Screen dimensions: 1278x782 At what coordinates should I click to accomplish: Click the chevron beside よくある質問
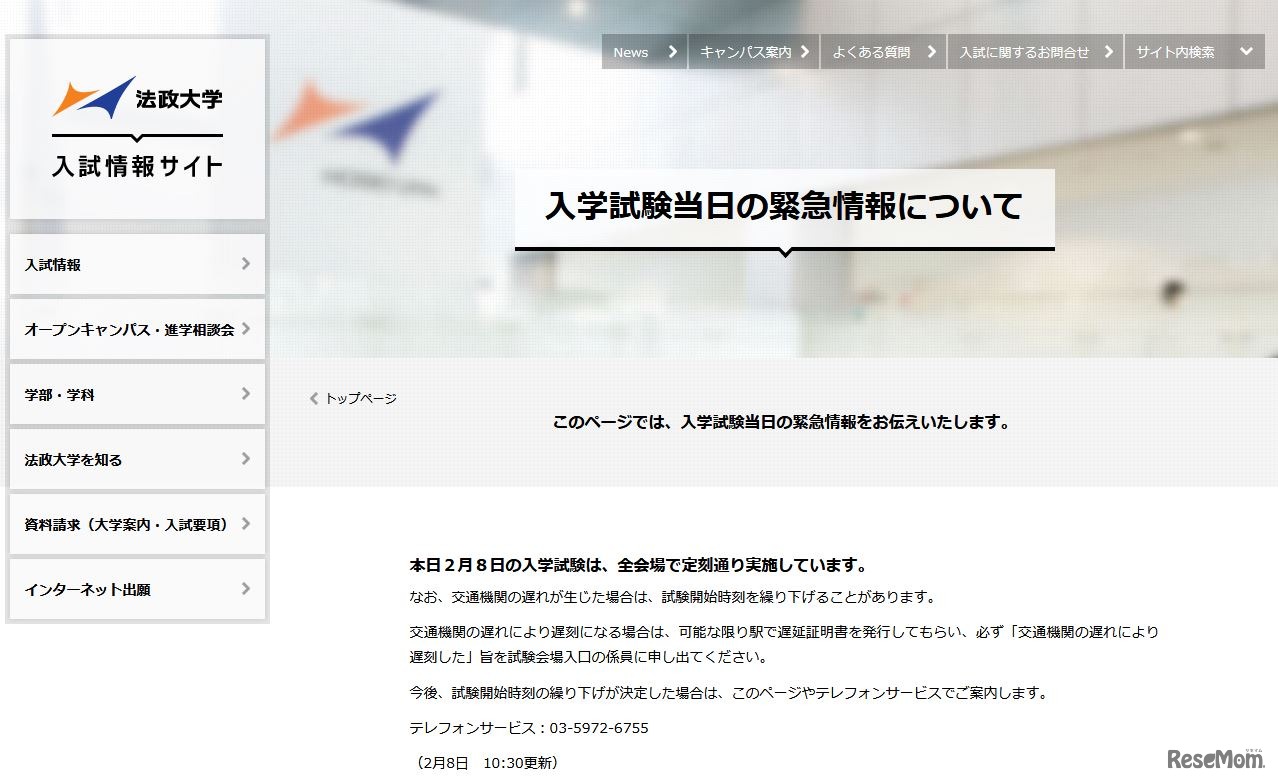point(931,52)
